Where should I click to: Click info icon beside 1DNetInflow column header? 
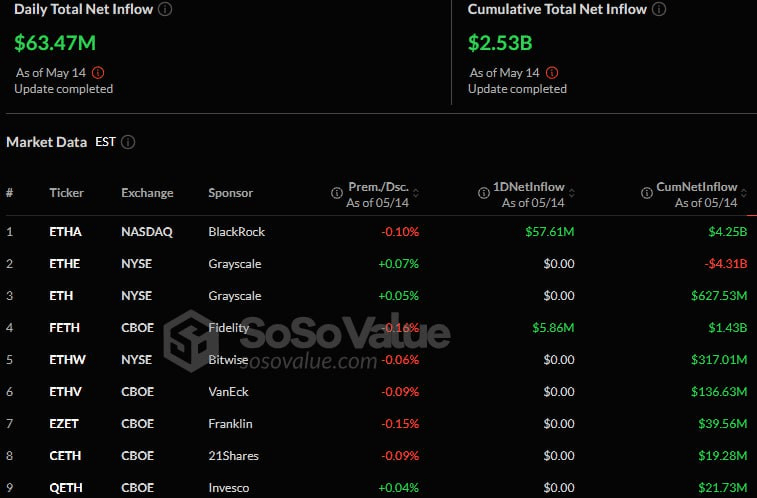[x=484, y=193]
